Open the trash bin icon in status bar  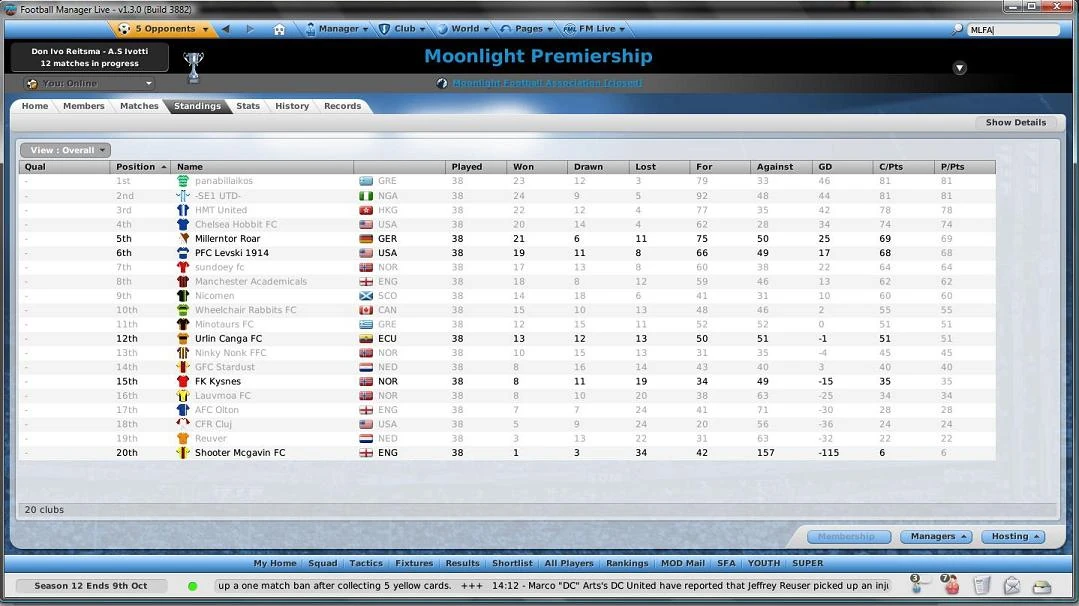point(983,586)
